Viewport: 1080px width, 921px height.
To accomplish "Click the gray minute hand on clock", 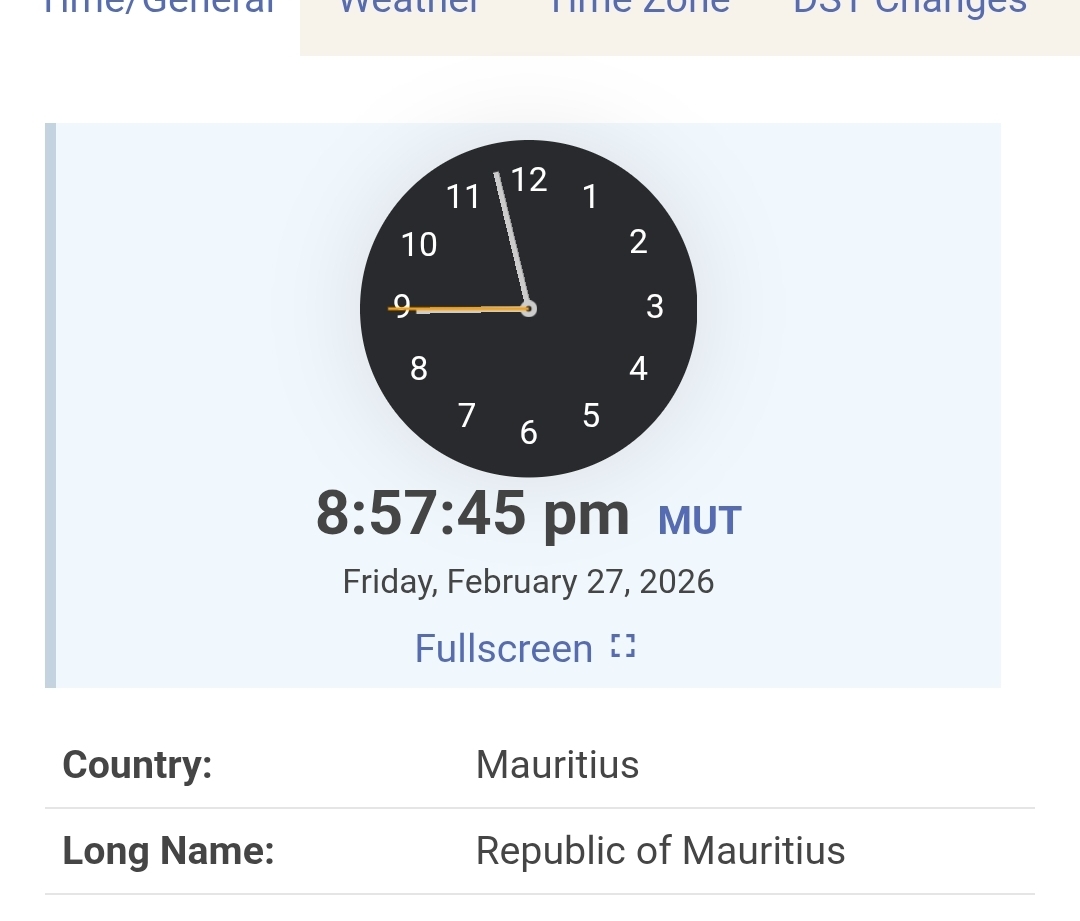I will [x=512, y=240].
